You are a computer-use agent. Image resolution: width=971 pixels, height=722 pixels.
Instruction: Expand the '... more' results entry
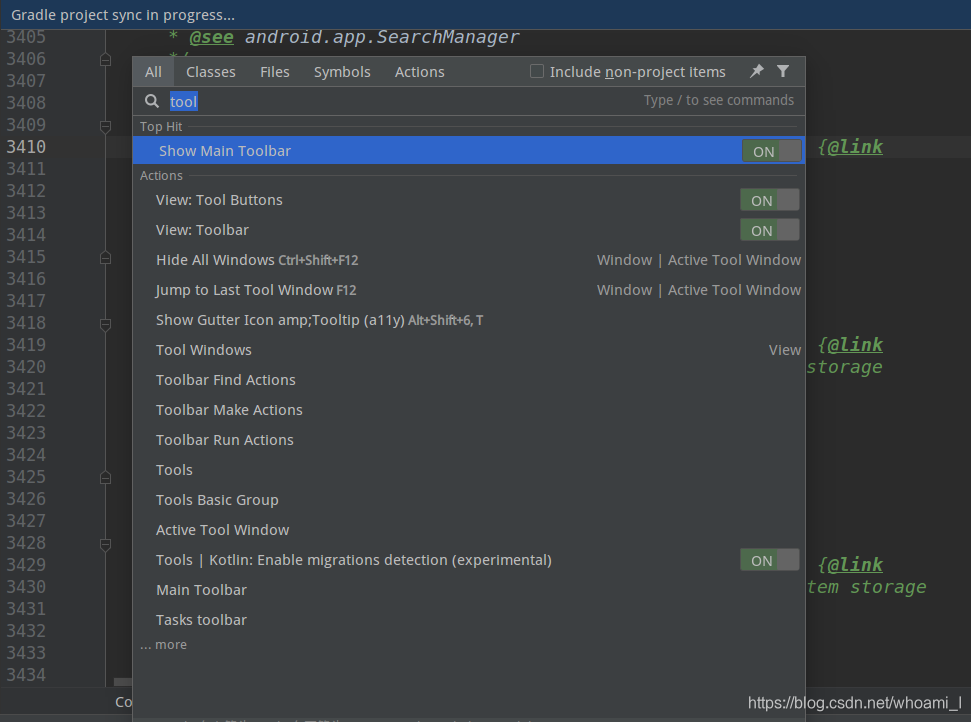tap(163, 644)
